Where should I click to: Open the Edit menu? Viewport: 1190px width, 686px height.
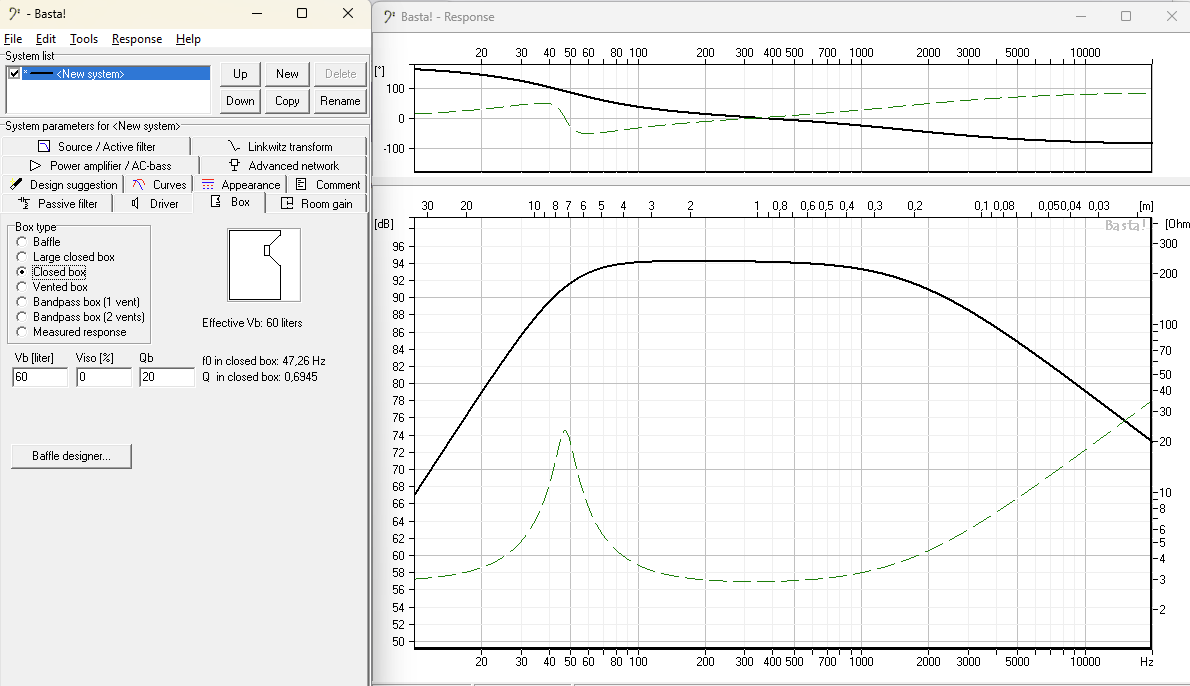pos(46,39)
